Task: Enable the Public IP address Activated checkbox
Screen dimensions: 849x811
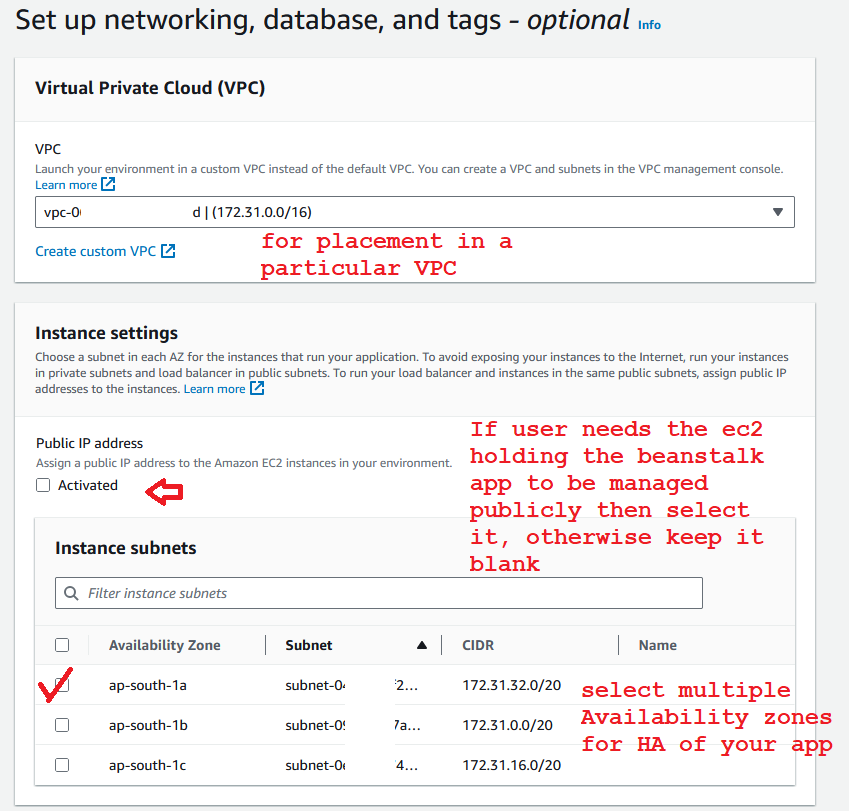Action: (x=43, y=485)
